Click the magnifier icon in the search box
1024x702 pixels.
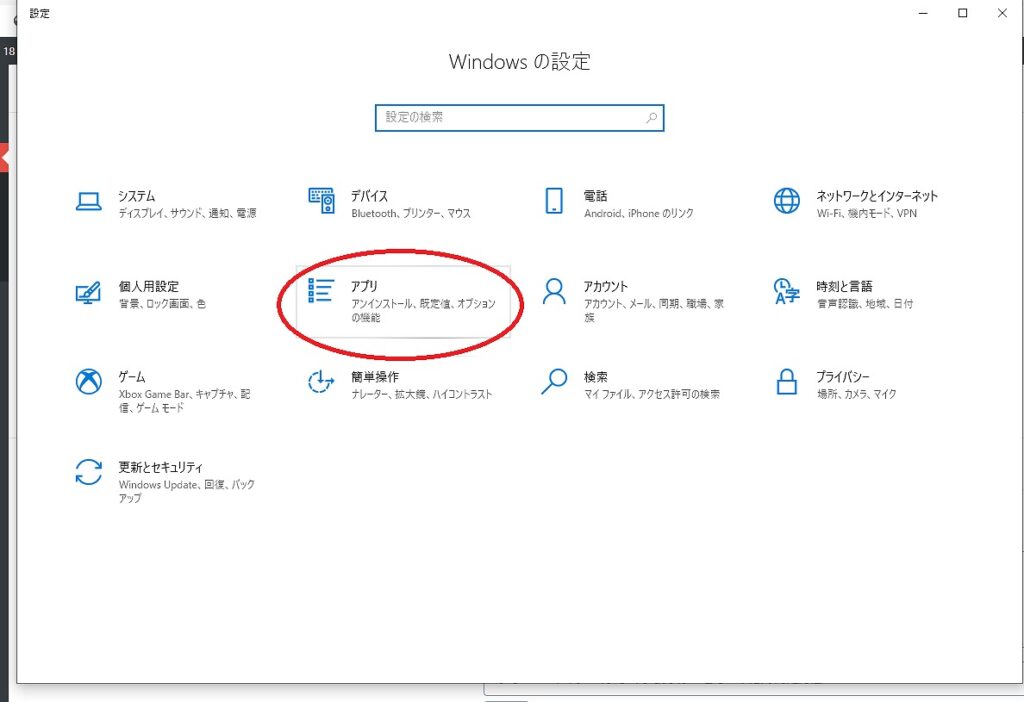point(651,118)
